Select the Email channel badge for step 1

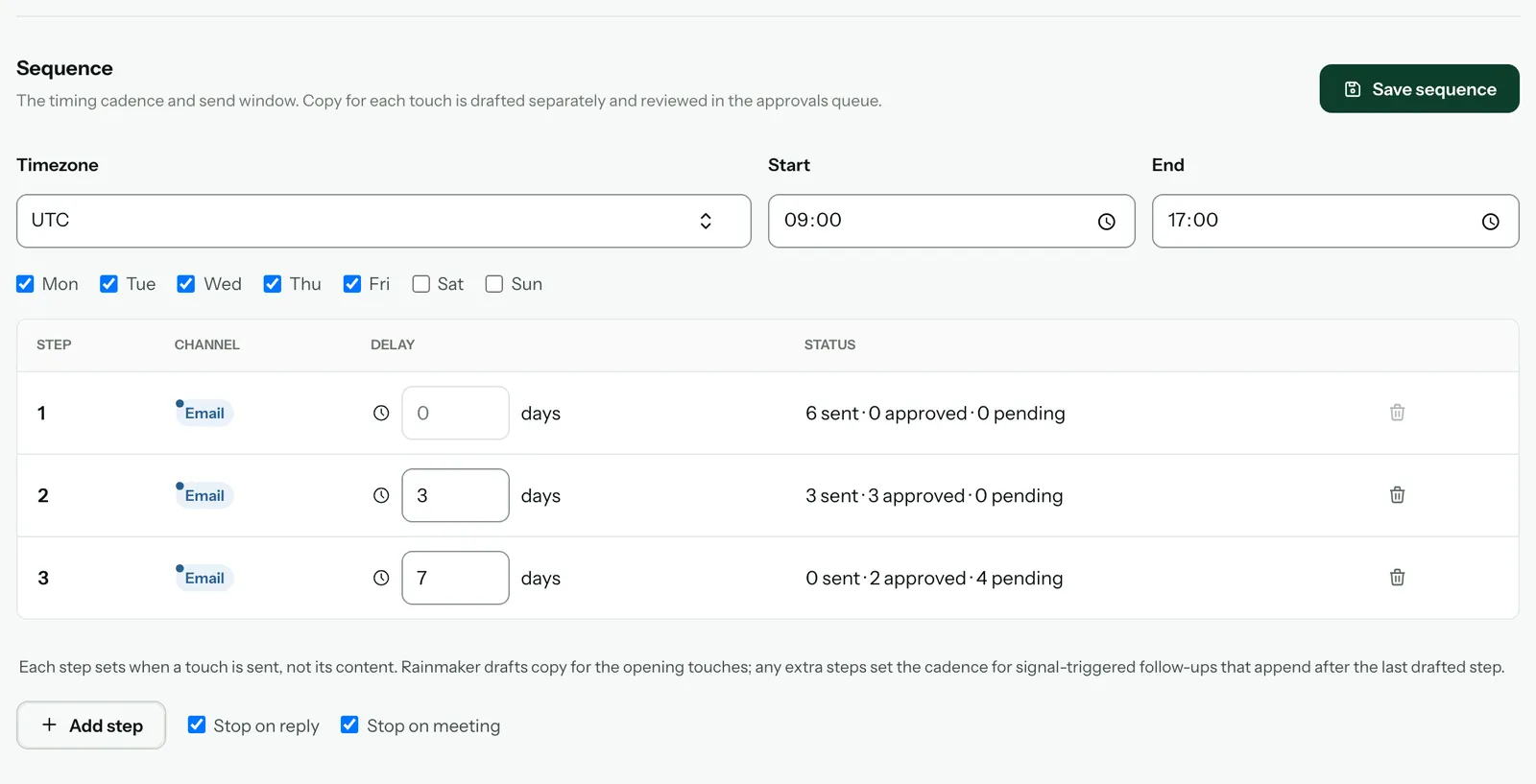coord(204,413)
